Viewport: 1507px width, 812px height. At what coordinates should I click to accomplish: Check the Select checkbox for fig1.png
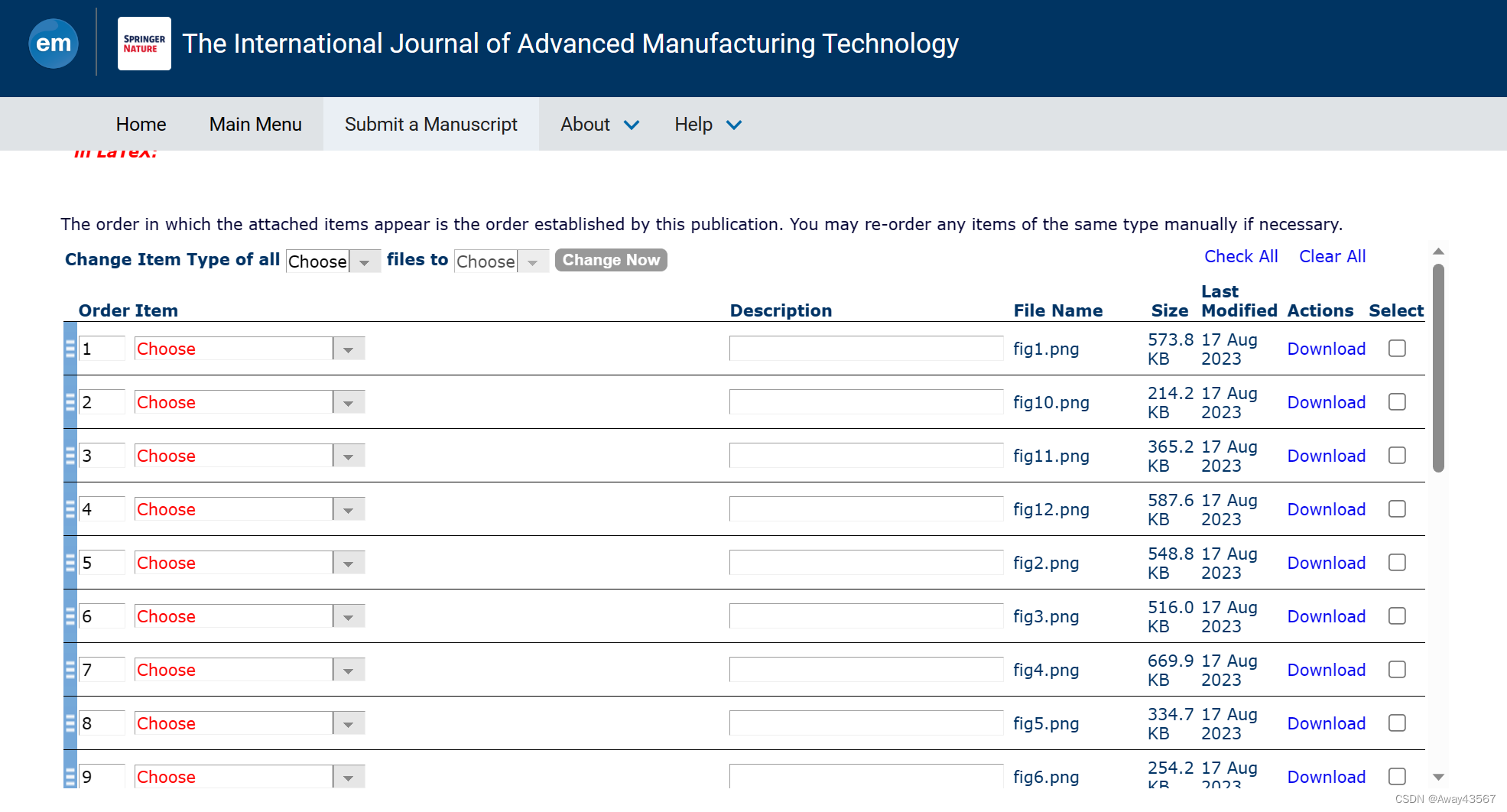tap(1397, 348)
